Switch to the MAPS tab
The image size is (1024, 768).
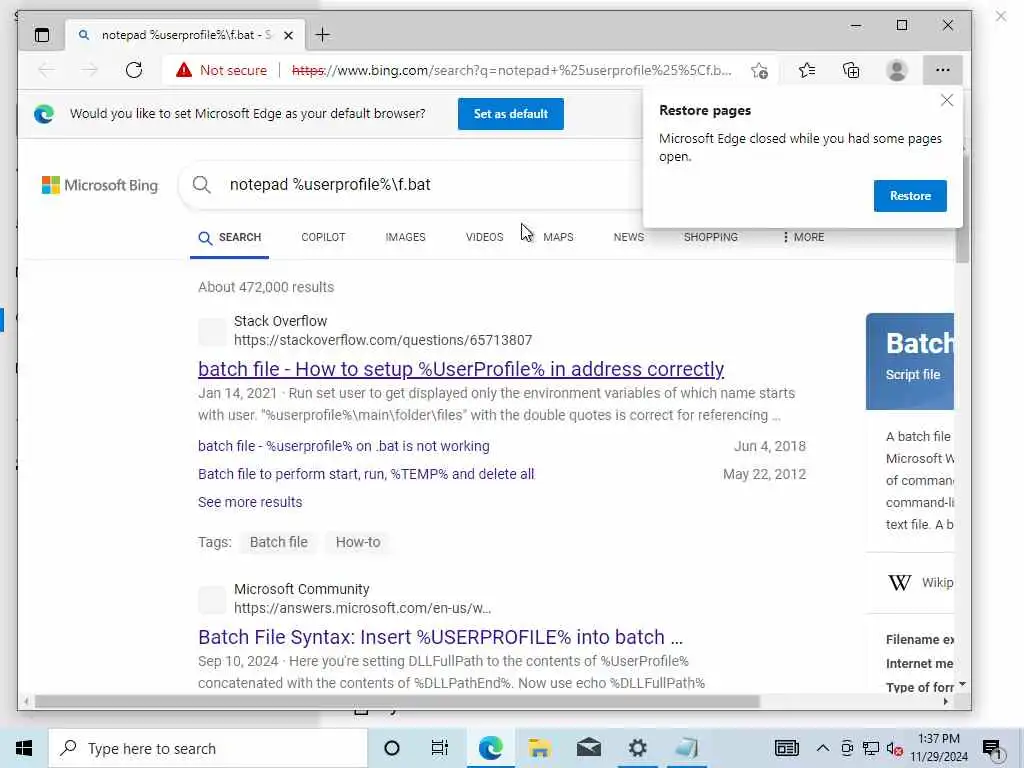pyautogui.click(x=558, y=237)
